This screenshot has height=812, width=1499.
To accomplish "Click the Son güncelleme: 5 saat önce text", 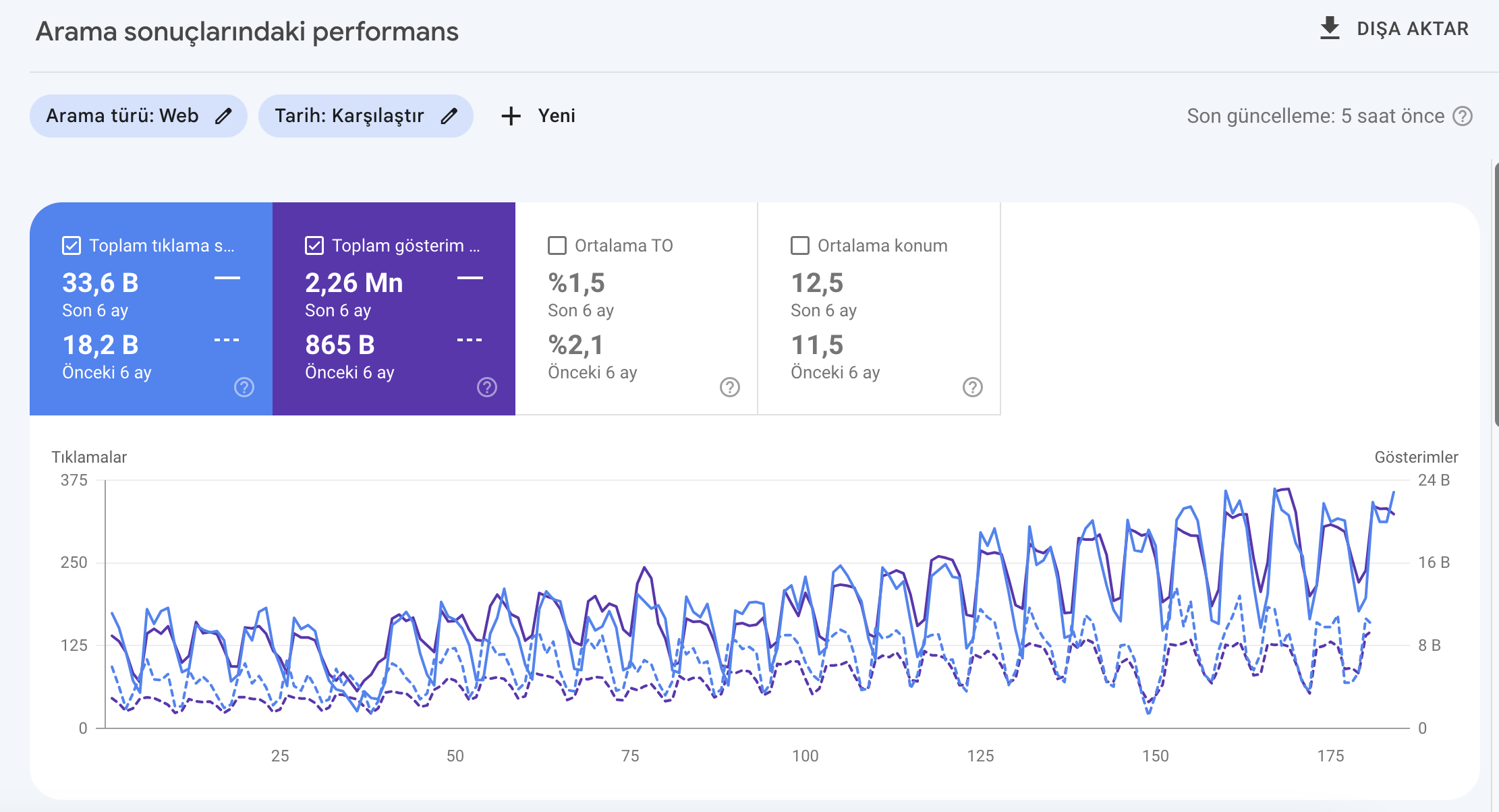I will pyautogui.click(x=1316, y=116).
